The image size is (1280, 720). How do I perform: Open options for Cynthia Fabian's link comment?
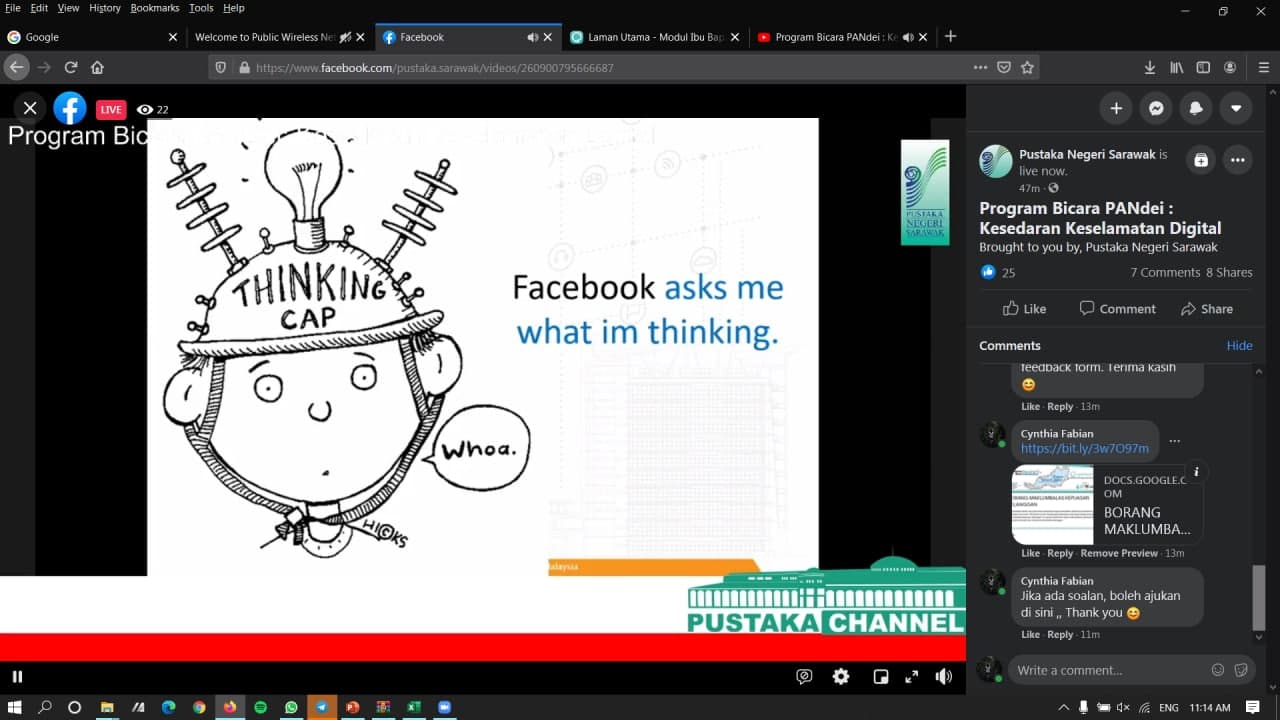coord(1175,441)
